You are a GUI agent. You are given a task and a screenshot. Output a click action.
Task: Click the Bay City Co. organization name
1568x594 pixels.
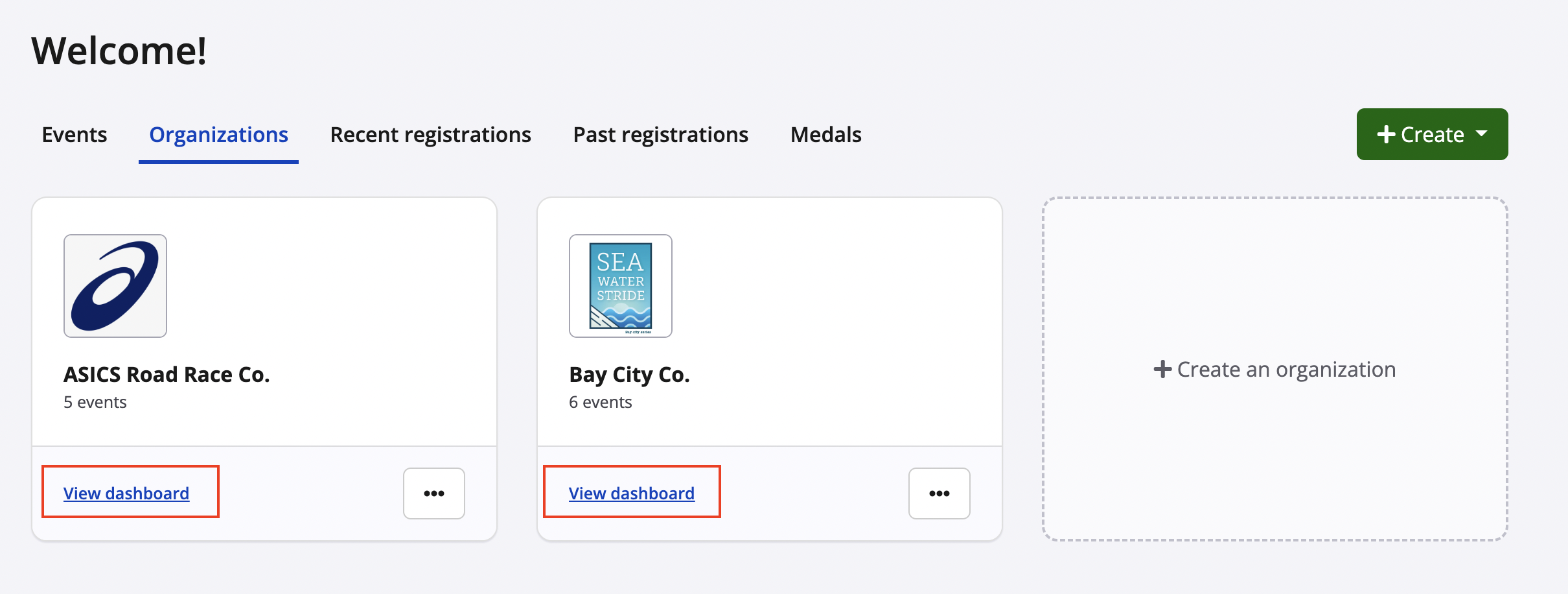629,374
